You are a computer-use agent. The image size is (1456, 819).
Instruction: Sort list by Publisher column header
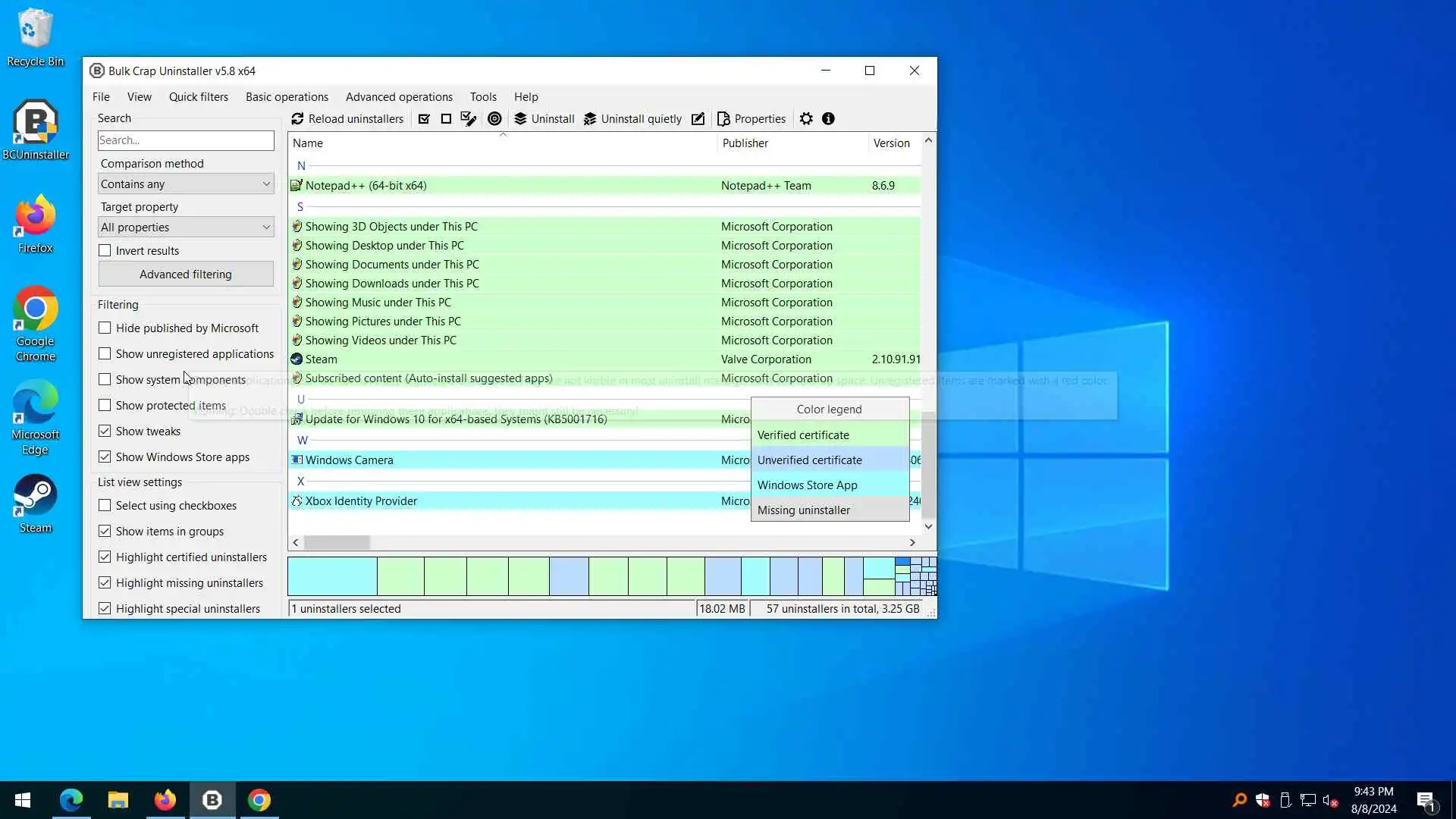tap(745, 143)
